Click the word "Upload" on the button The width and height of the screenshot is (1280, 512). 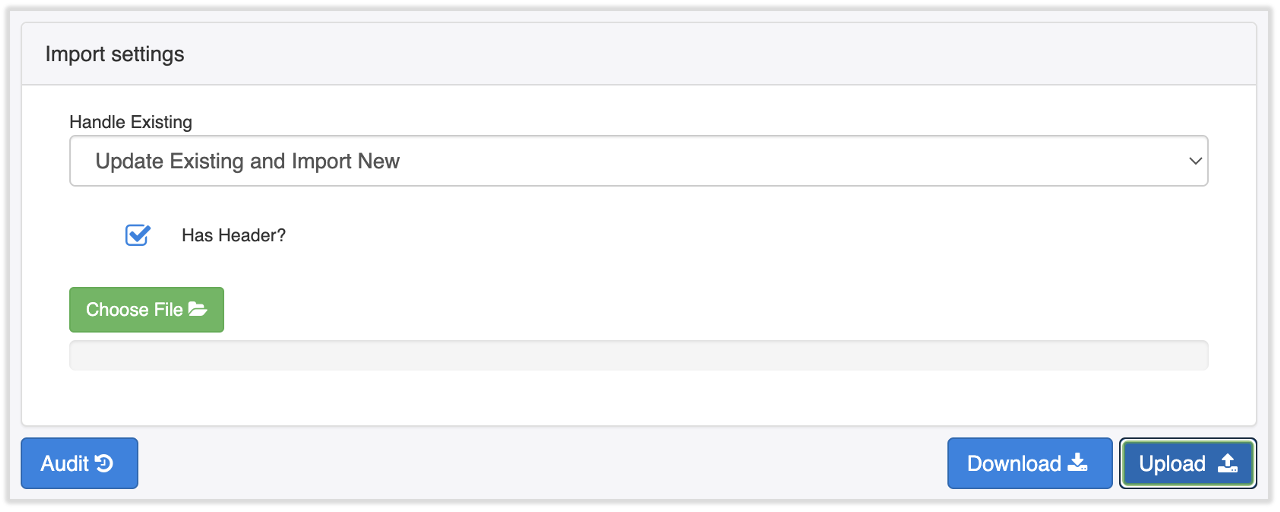(x=1172, y=464)
